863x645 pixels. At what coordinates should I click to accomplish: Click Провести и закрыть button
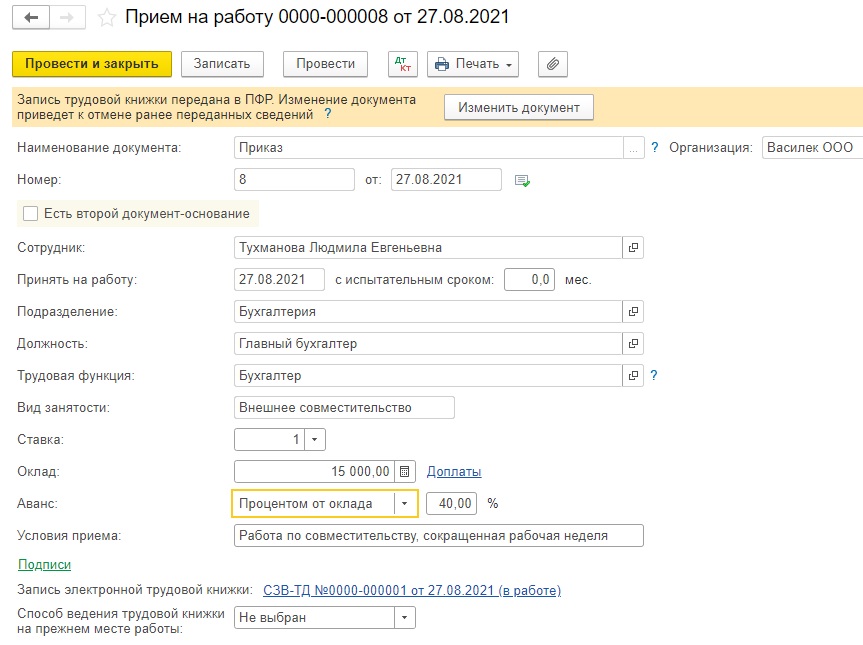point(92,64)
